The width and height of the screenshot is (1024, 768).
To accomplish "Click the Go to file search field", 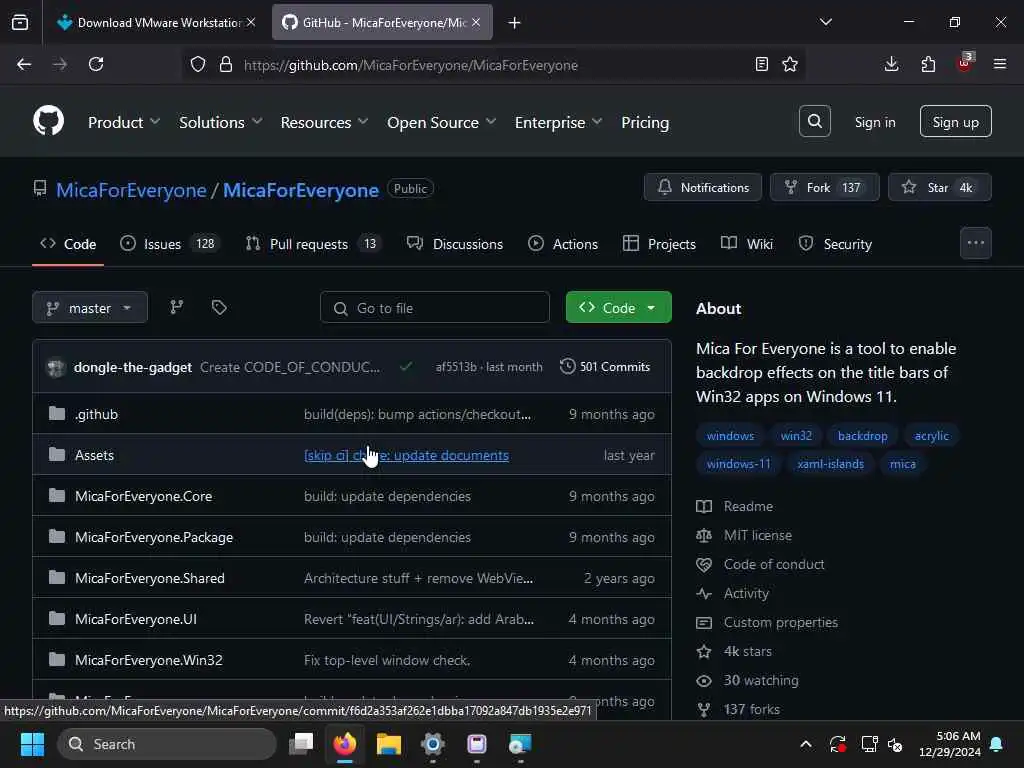I will pos(435,308).
